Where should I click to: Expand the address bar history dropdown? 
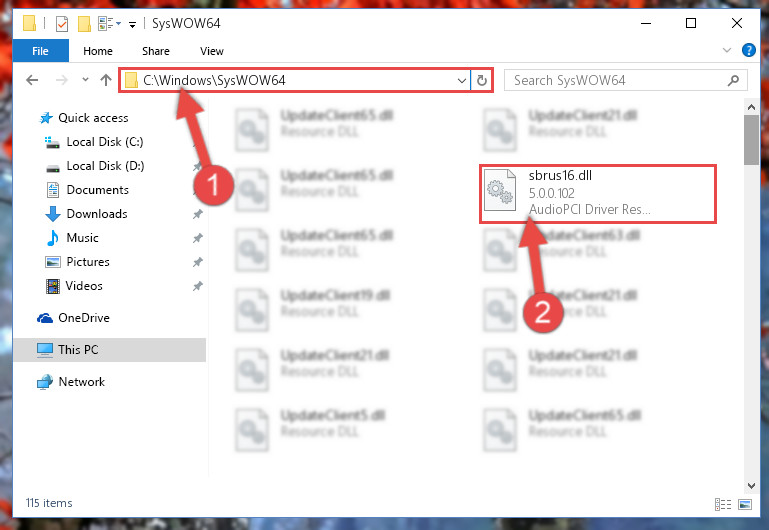click(x=461, y=80)
